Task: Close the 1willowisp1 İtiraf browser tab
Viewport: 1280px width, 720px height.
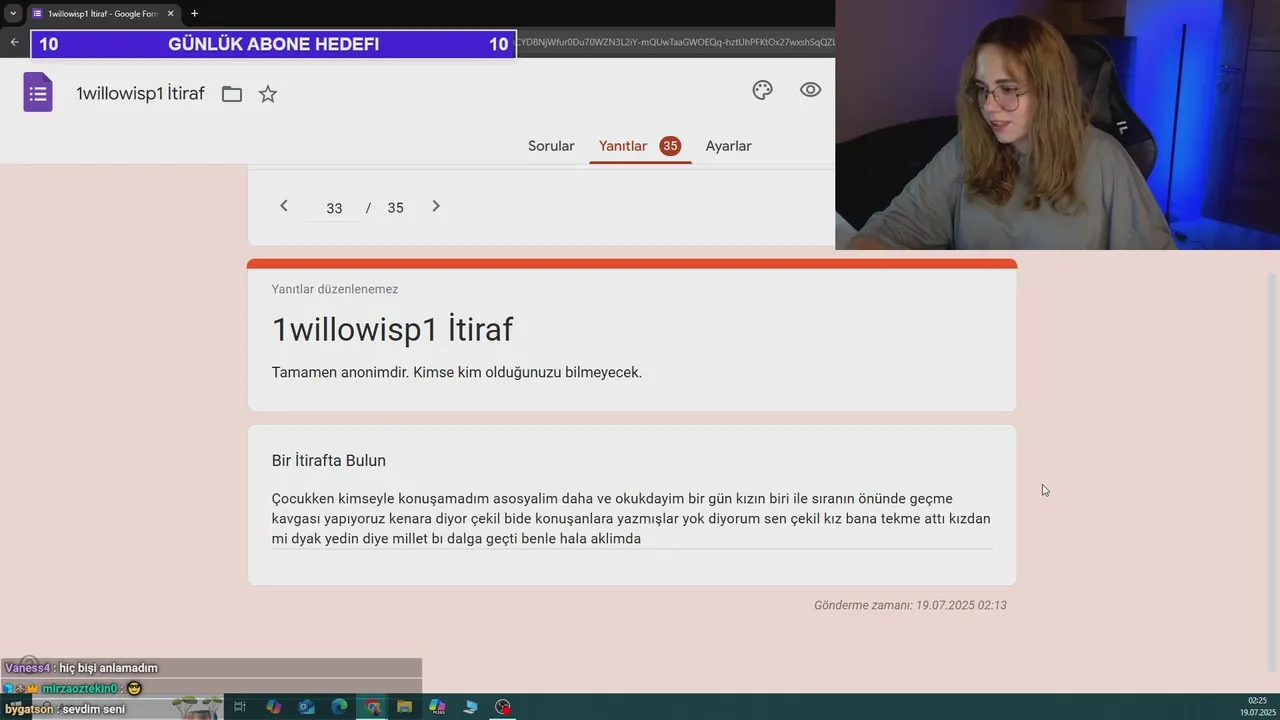Action: coord(171,13)
